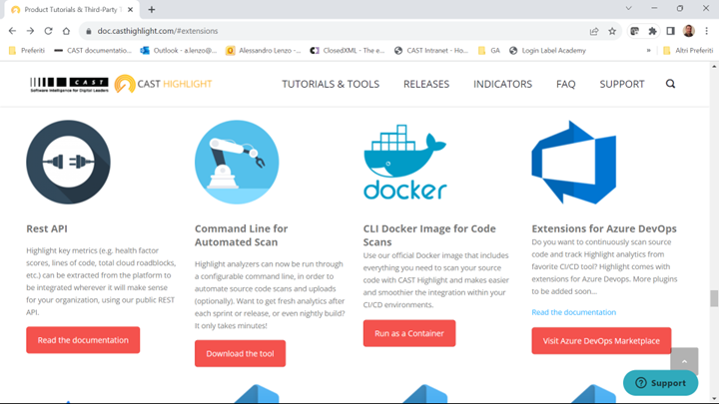
Task: Click the Download the tool button
Action: tap(240, 353)
